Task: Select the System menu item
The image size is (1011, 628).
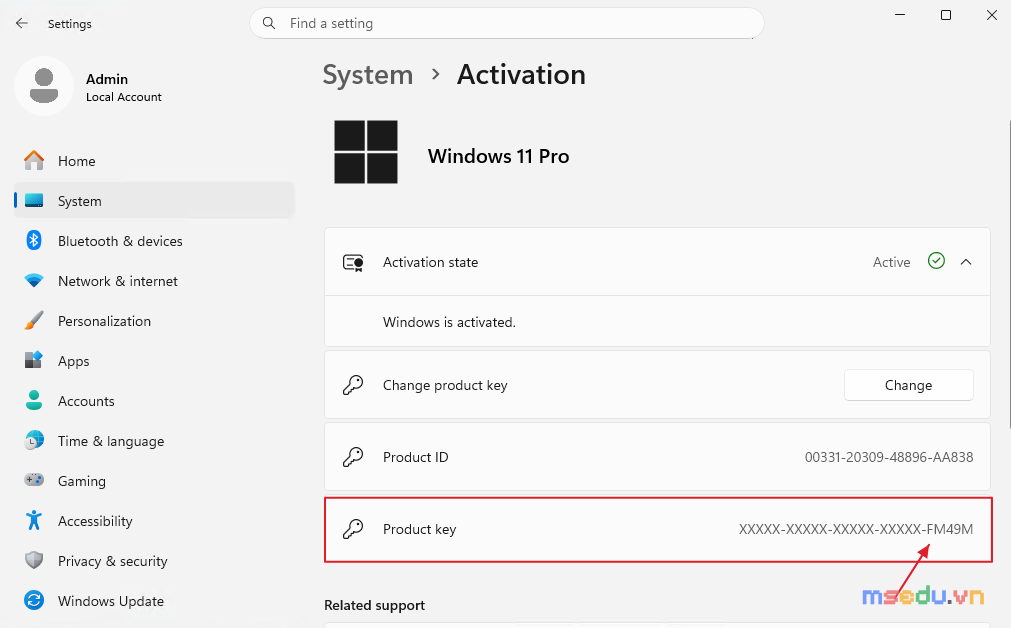Action: coord(154,201)
